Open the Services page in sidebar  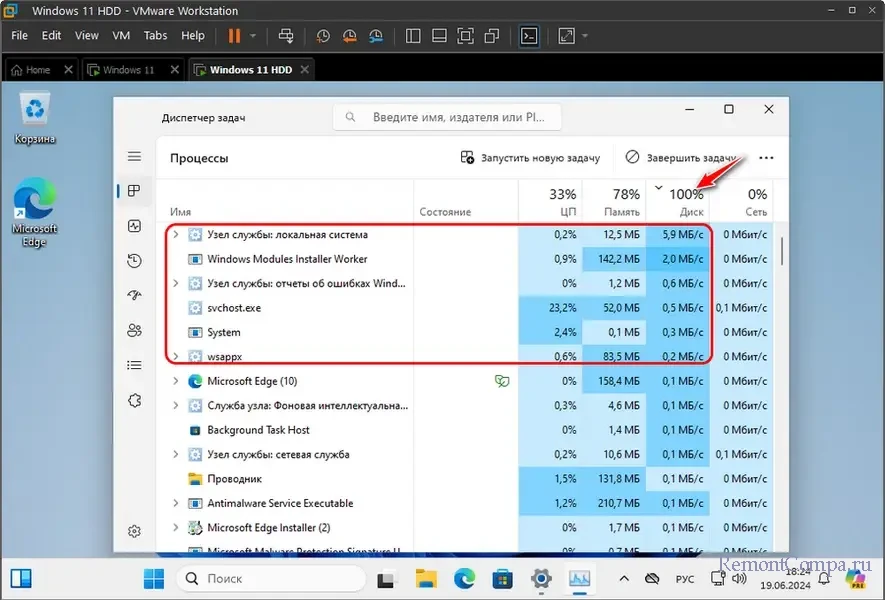pos(134,400)
